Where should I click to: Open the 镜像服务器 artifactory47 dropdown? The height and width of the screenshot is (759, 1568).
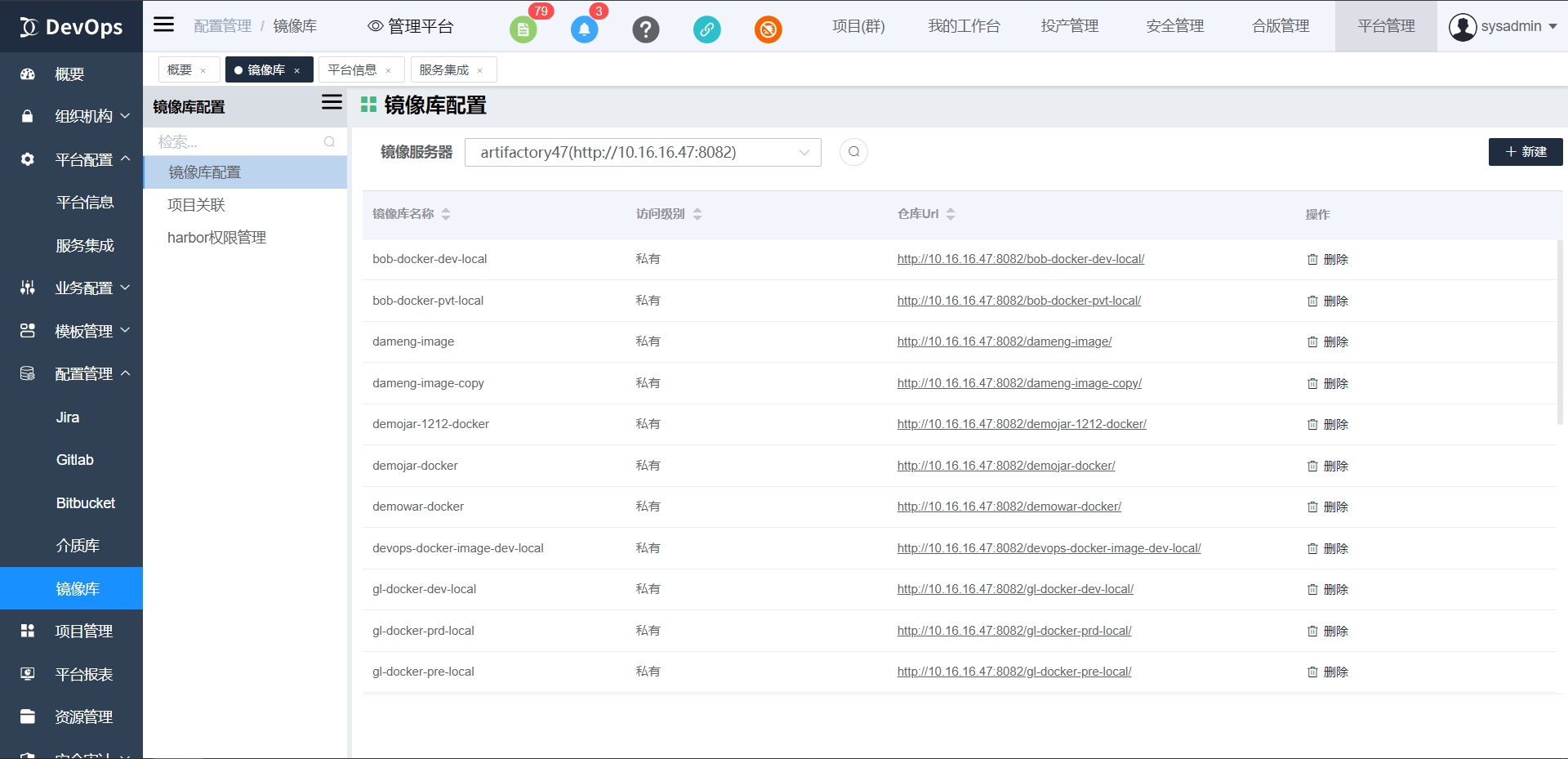(642, 152)
